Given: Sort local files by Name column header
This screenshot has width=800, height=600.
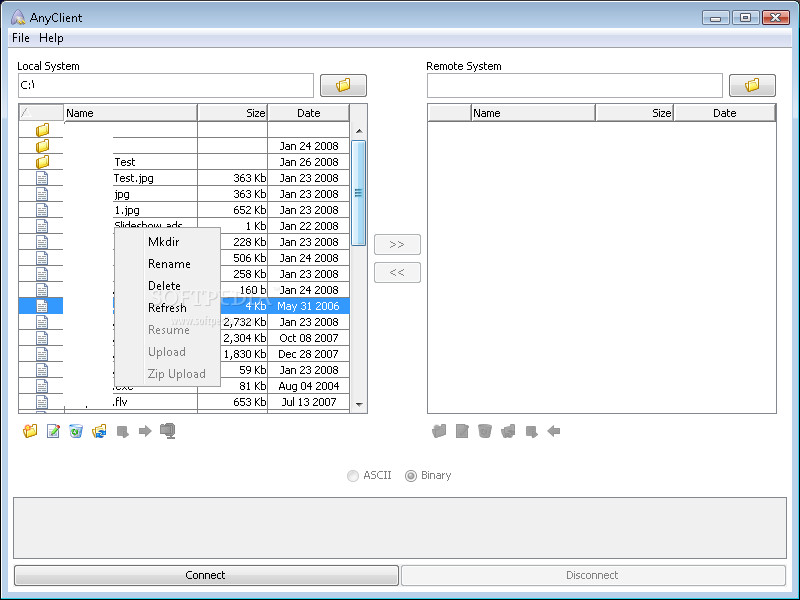Looking at the screenshot, I should point(130,113).
